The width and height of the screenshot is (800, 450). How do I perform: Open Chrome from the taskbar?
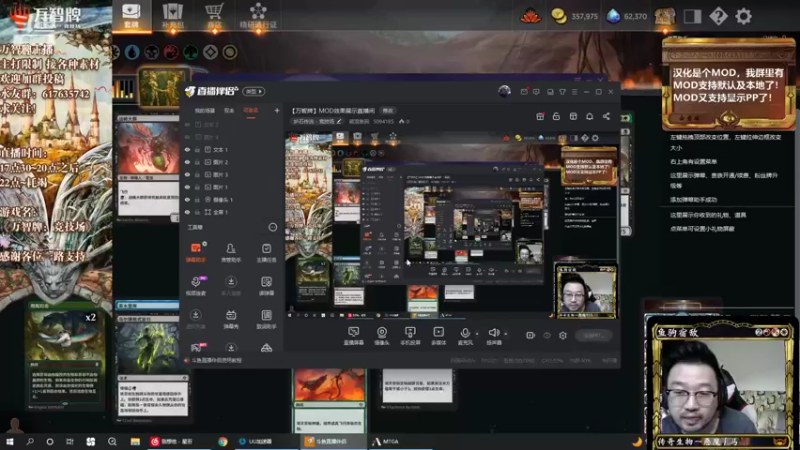click(x=222, y=441)
